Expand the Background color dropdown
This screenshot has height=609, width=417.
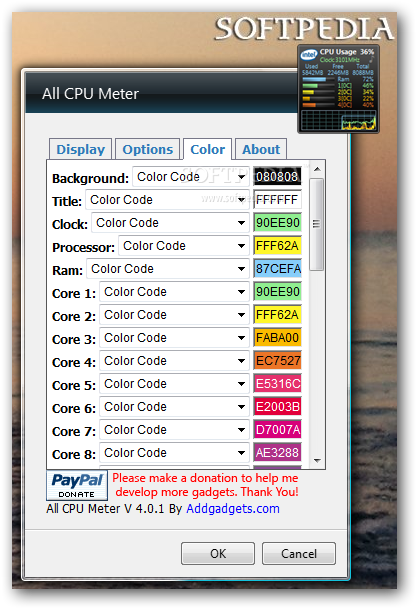point(191,177)
